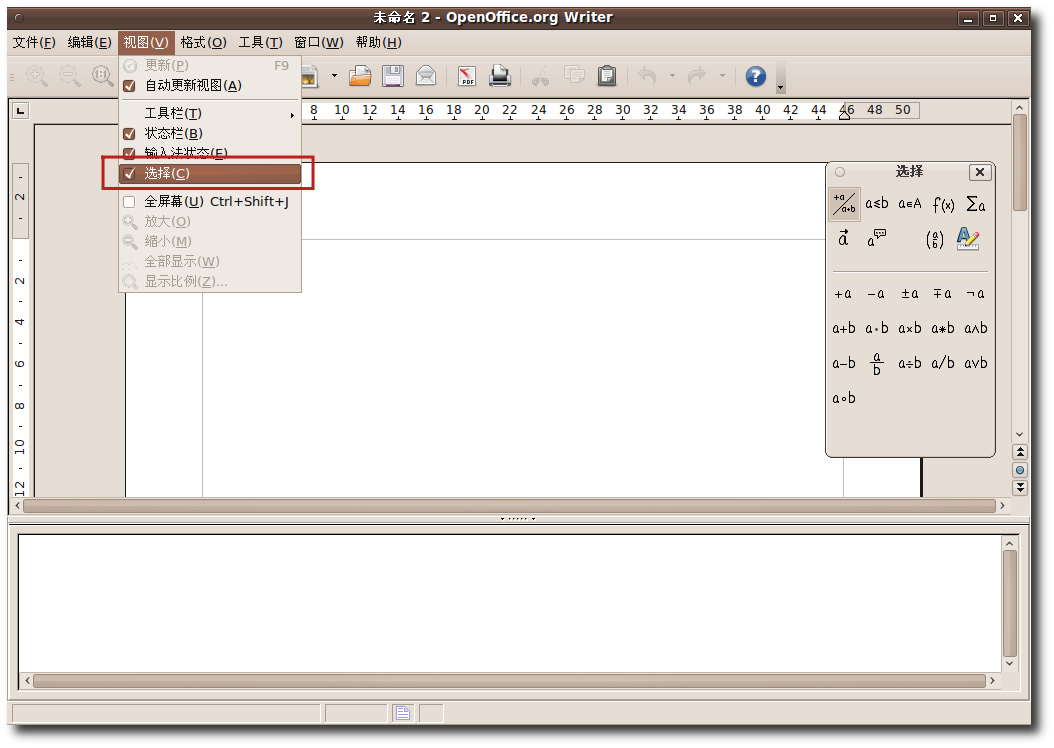
Task: Open OpenOffice Help question mark icon
Action: [756, 76]
